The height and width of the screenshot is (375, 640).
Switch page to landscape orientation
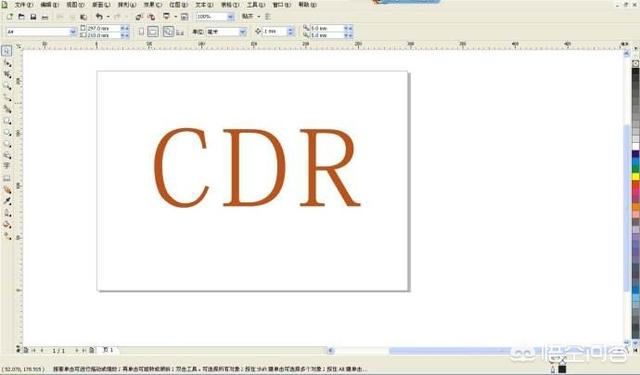click(x=153, y=31)
